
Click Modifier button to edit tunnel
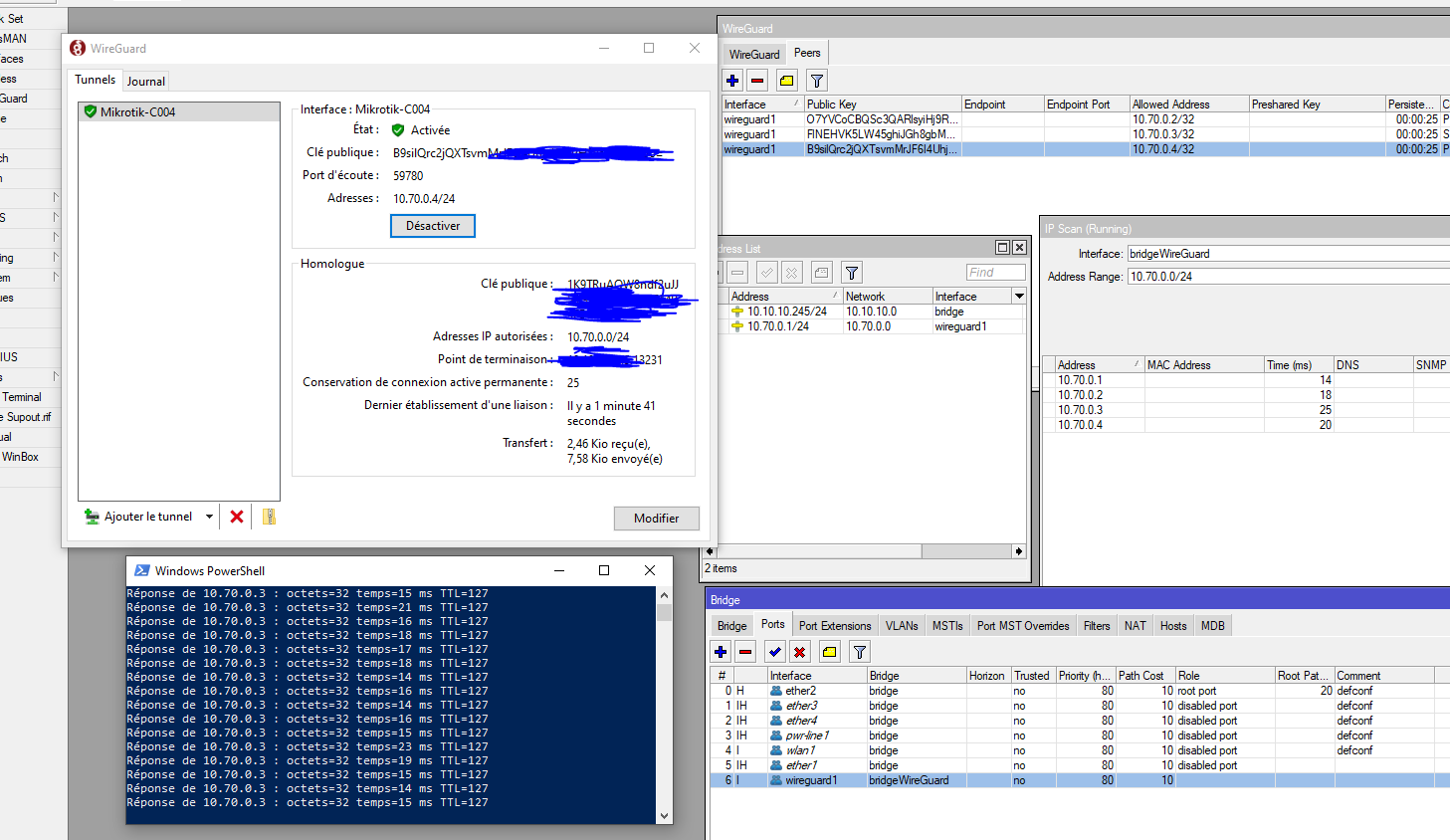coord(657,519)
